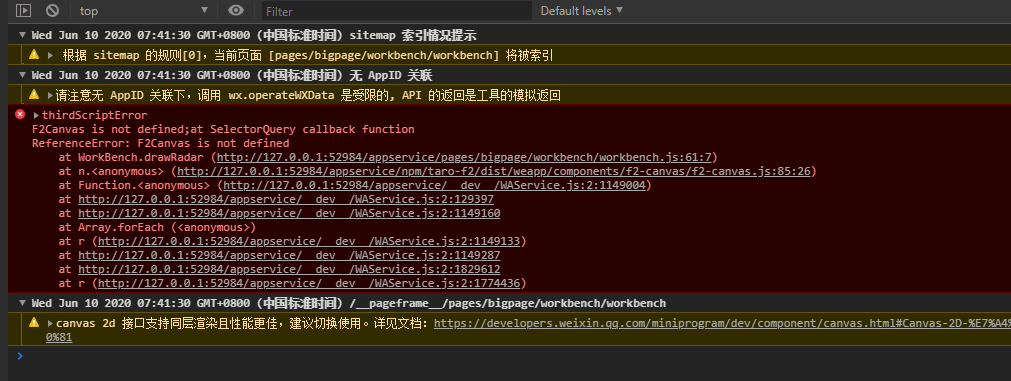The image size is (1011, 381).
Task: Open the Default levels dropdown
Action: click(x=582, y=10)
